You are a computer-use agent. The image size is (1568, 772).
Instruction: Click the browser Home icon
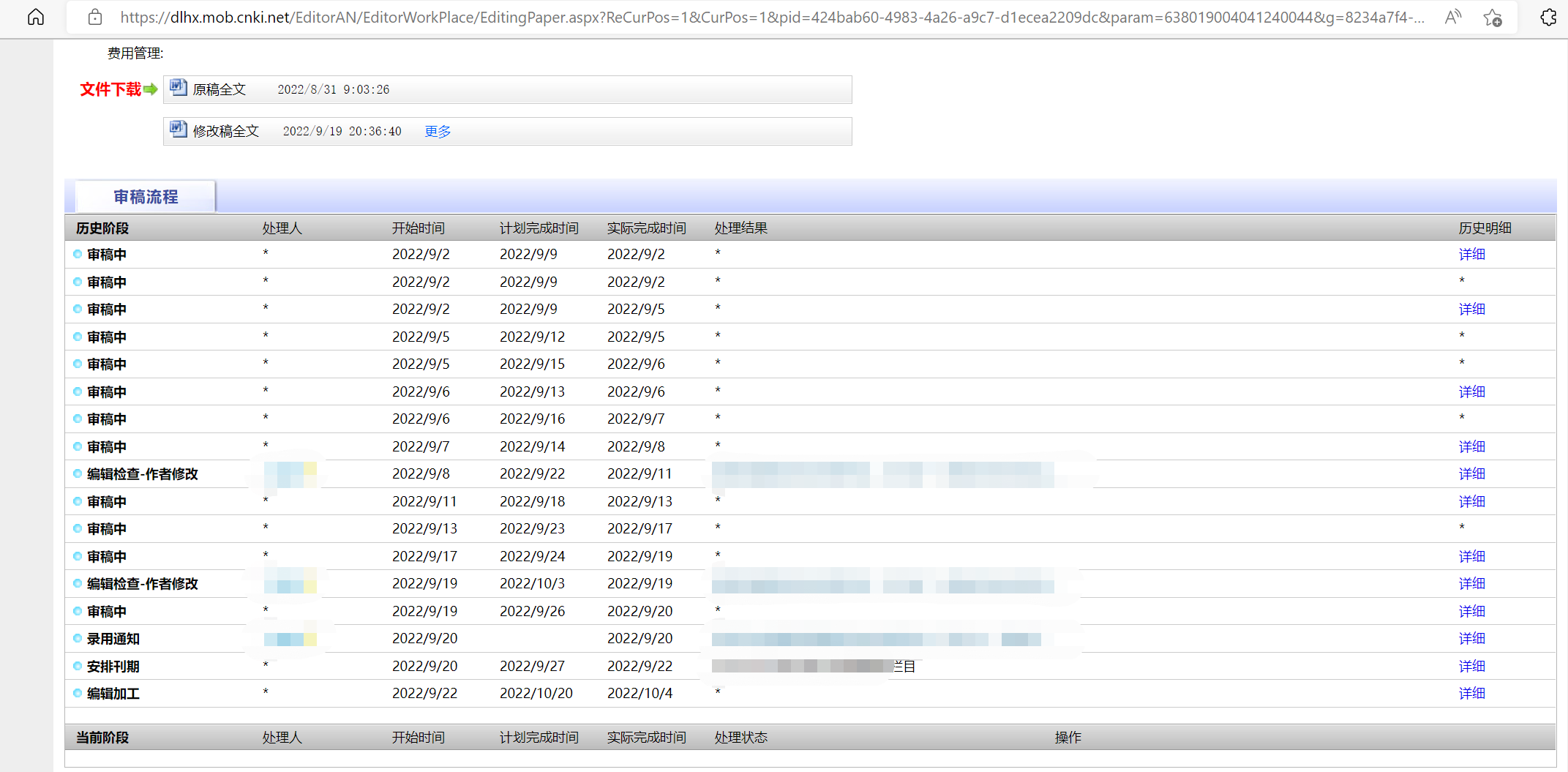point(36,18)
